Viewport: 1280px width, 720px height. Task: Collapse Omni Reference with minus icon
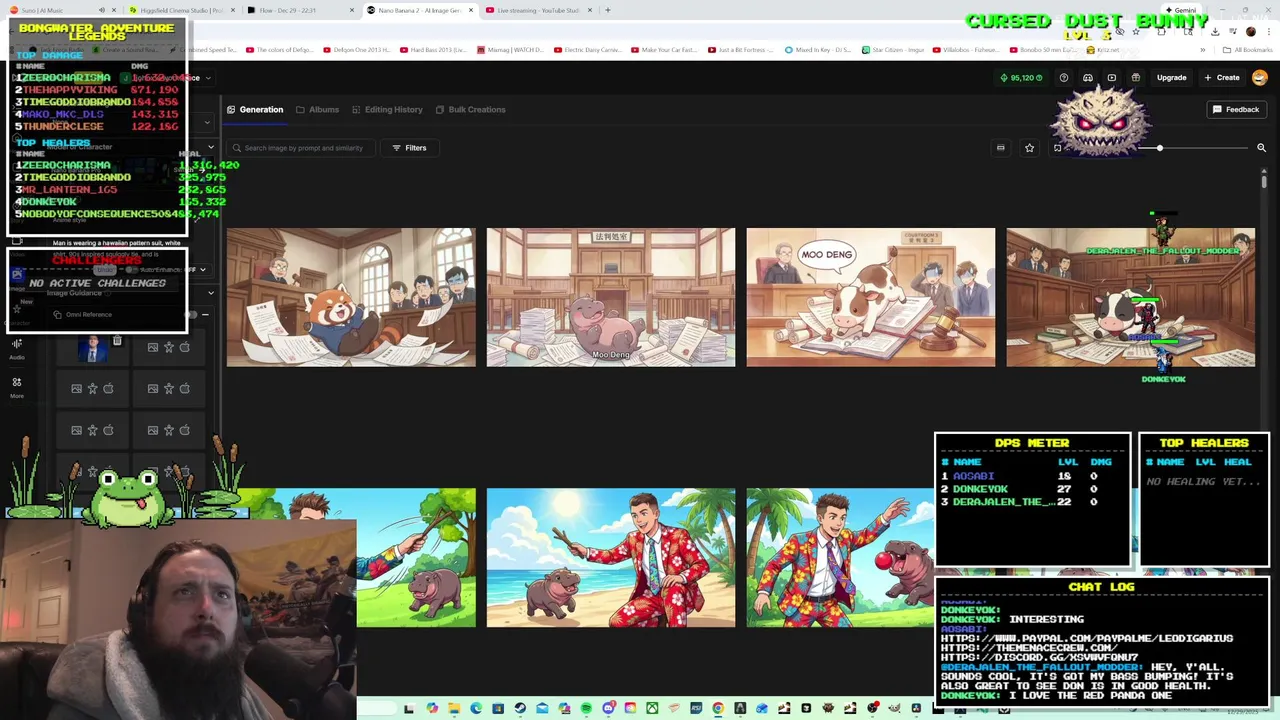205,315
